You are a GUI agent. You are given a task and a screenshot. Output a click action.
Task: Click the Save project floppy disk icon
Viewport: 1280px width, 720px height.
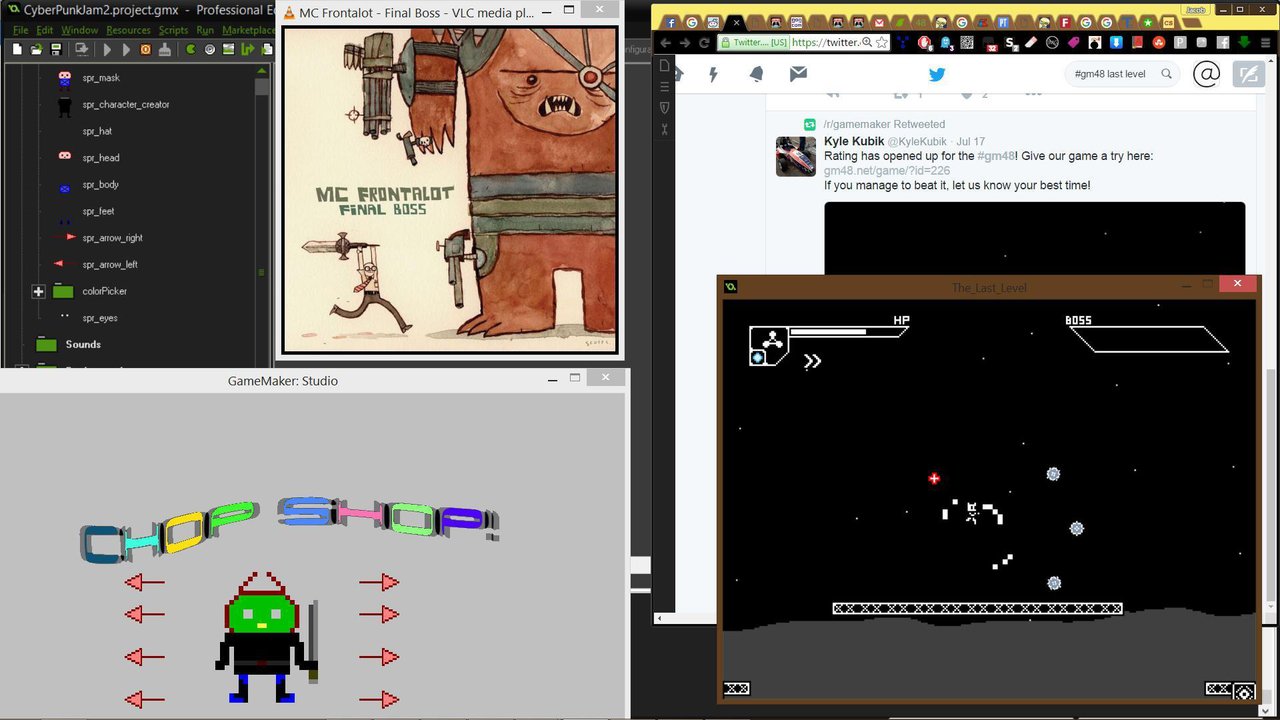point(55,49)
